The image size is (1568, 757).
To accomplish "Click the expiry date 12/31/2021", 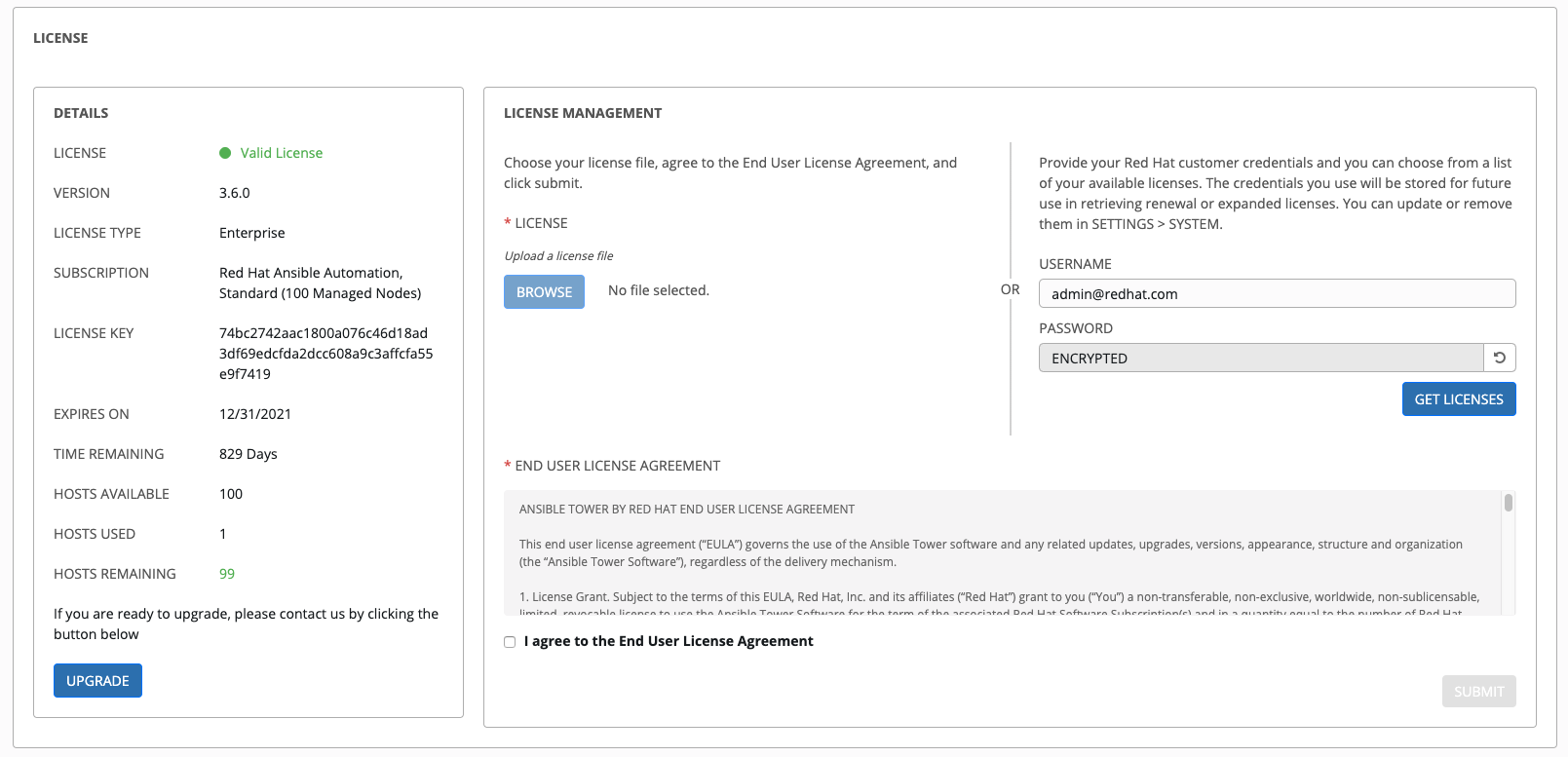I will click(x=255, y=414).
